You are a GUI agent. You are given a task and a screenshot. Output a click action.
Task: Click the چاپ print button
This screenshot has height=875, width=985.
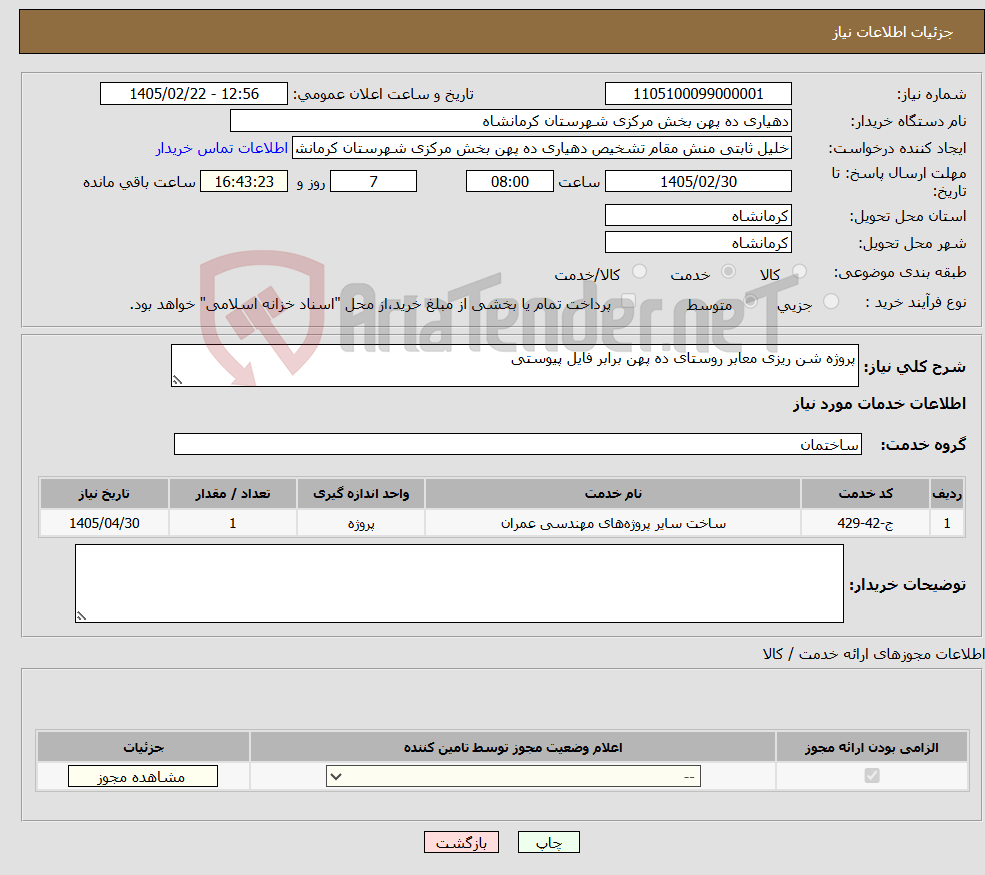548,842
